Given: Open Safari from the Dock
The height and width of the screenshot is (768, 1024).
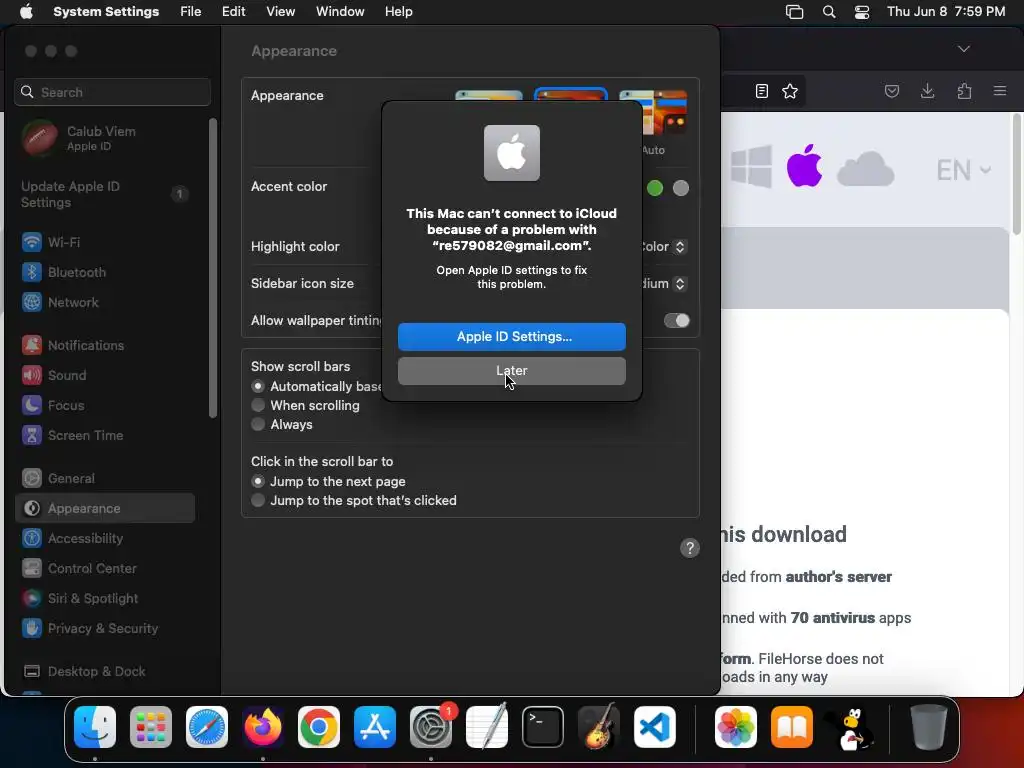Looking at the screenshot, I should pos(207,727).
